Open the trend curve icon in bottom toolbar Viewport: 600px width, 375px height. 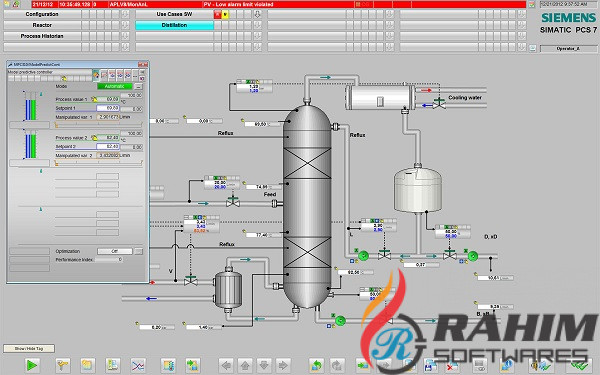pos(138,365)
